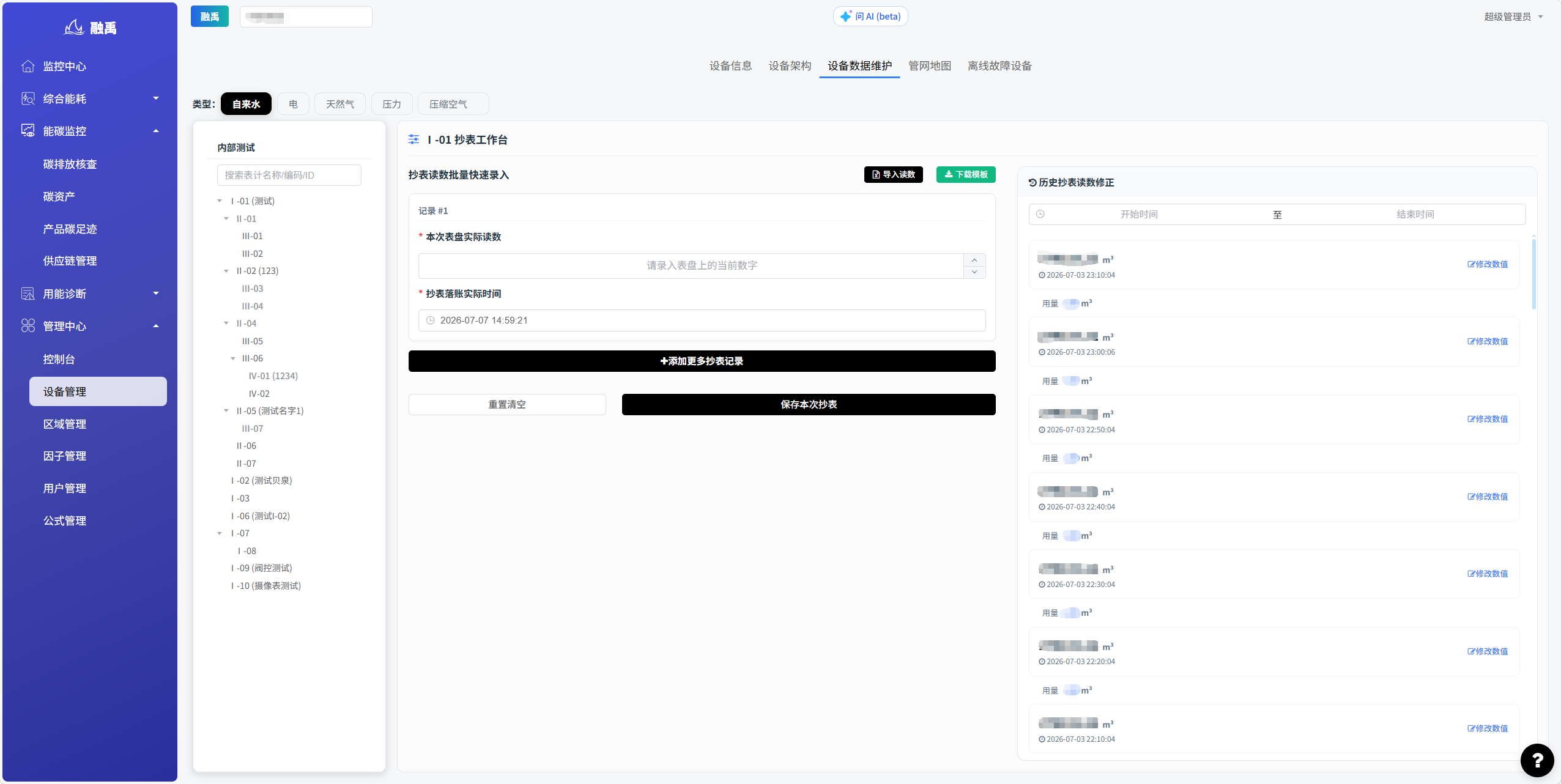Click the 问 AI (beta) sparkle button

coord(870,17)
